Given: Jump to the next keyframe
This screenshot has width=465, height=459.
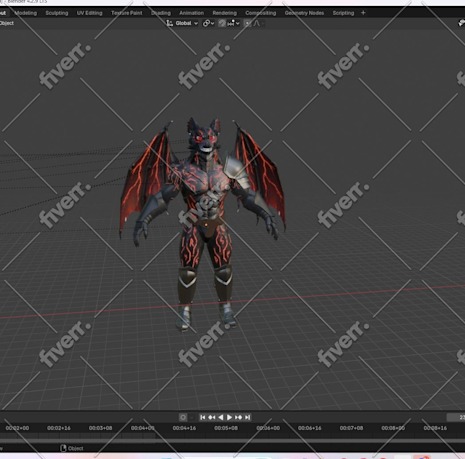Looking at the screenshot, I should pyautogui.click(x=238, y=417).
